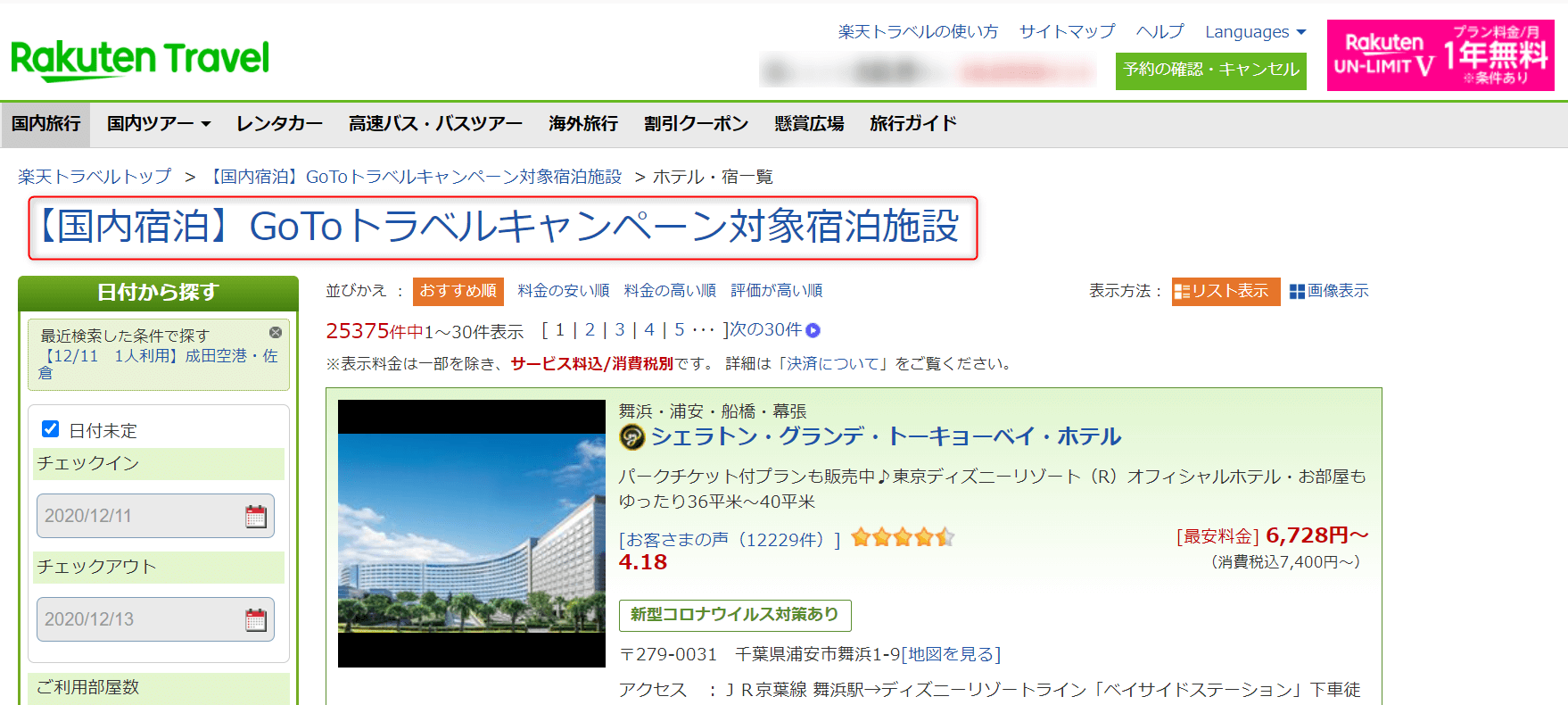Sort by おすすめ順
This screenshot has height=705, width=1568.
[x=458, y=291]
